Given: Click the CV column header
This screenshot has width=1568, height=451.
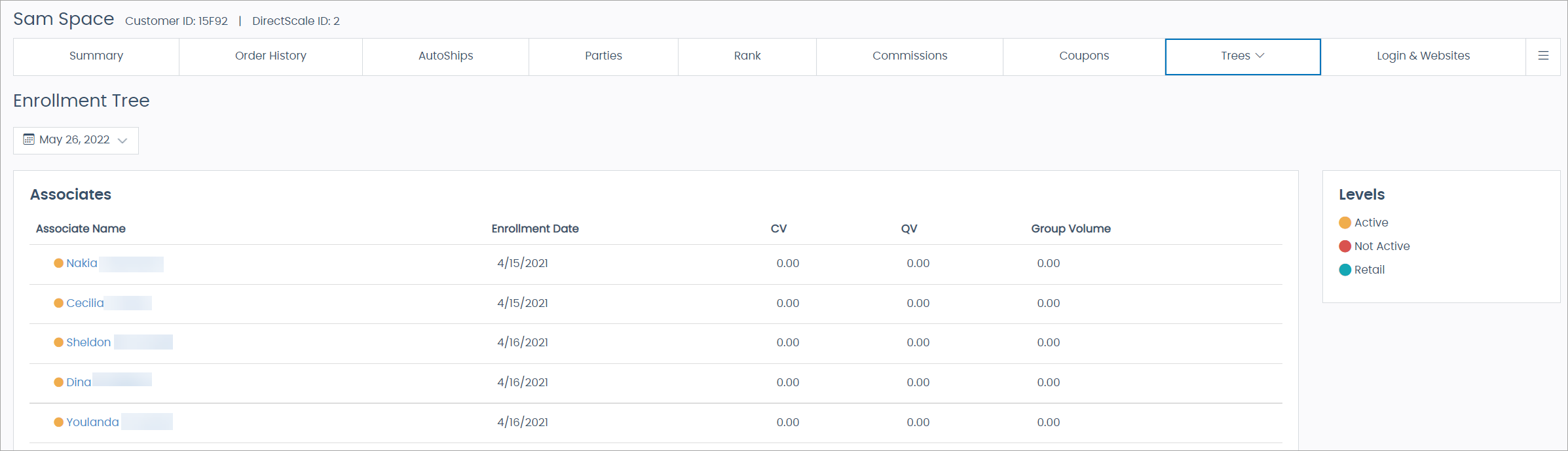Looking at the screenshot, I should [779, 228].
